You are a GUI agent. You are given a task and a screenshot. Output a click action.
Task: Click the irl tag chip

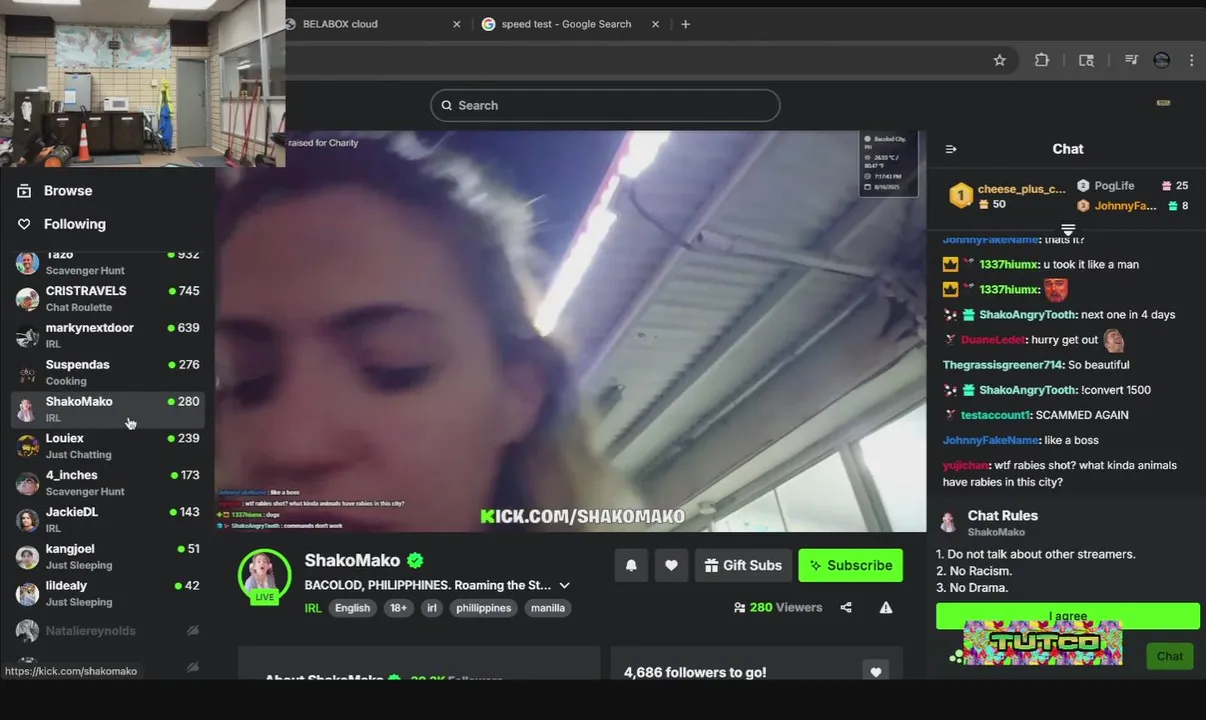click(x=431, y=608)
